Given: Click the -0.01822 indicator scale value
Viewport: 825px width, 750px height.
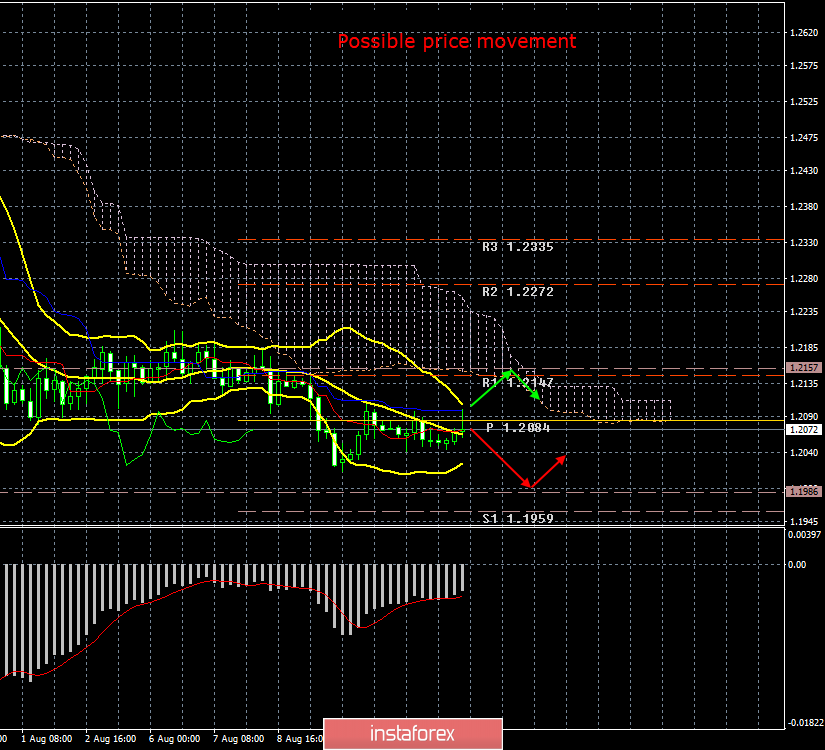Looking at the screenshot, I should (804, 723).
